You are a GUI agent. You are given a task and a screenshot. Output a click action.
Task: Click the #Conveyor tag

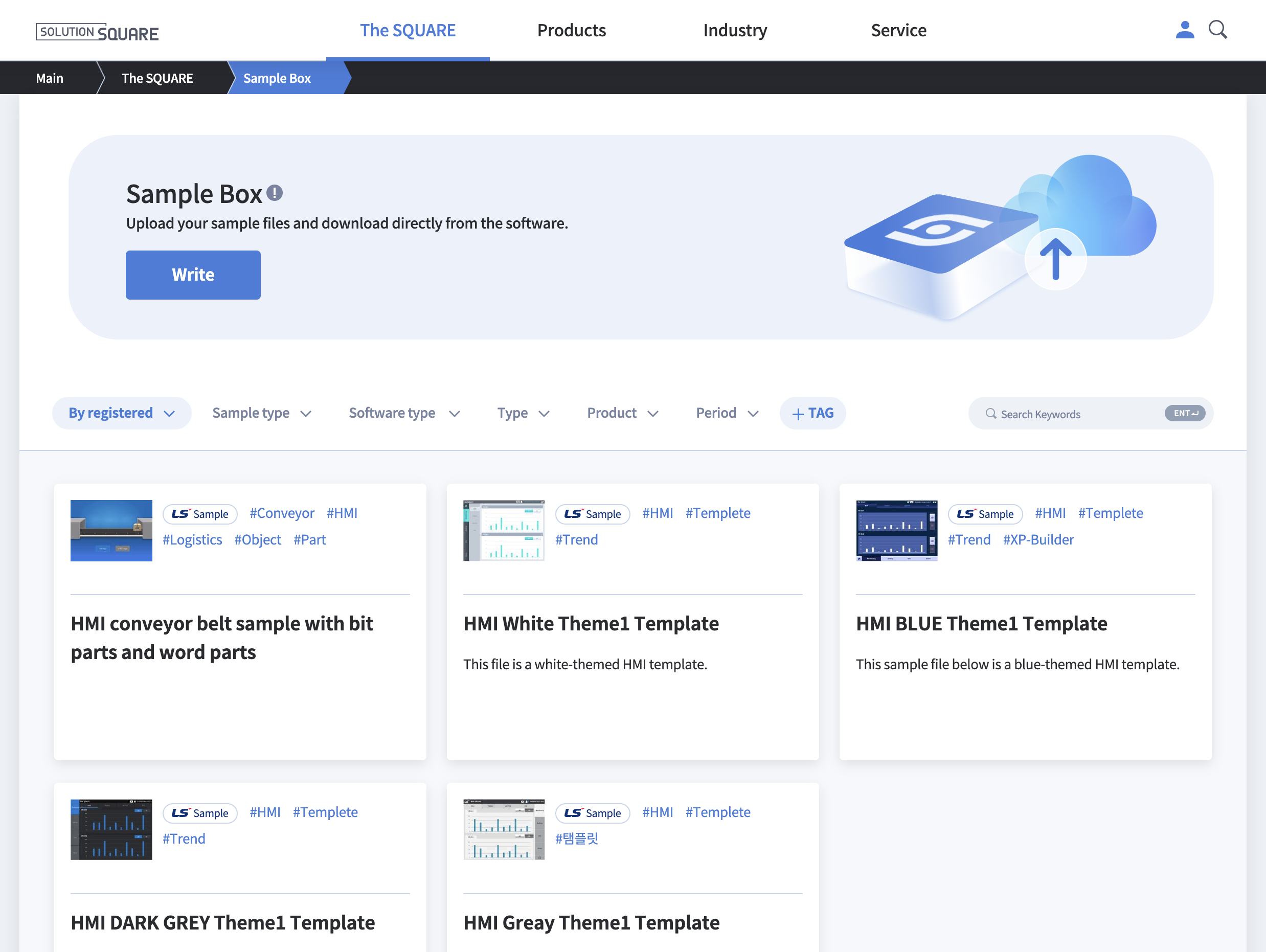282,513
